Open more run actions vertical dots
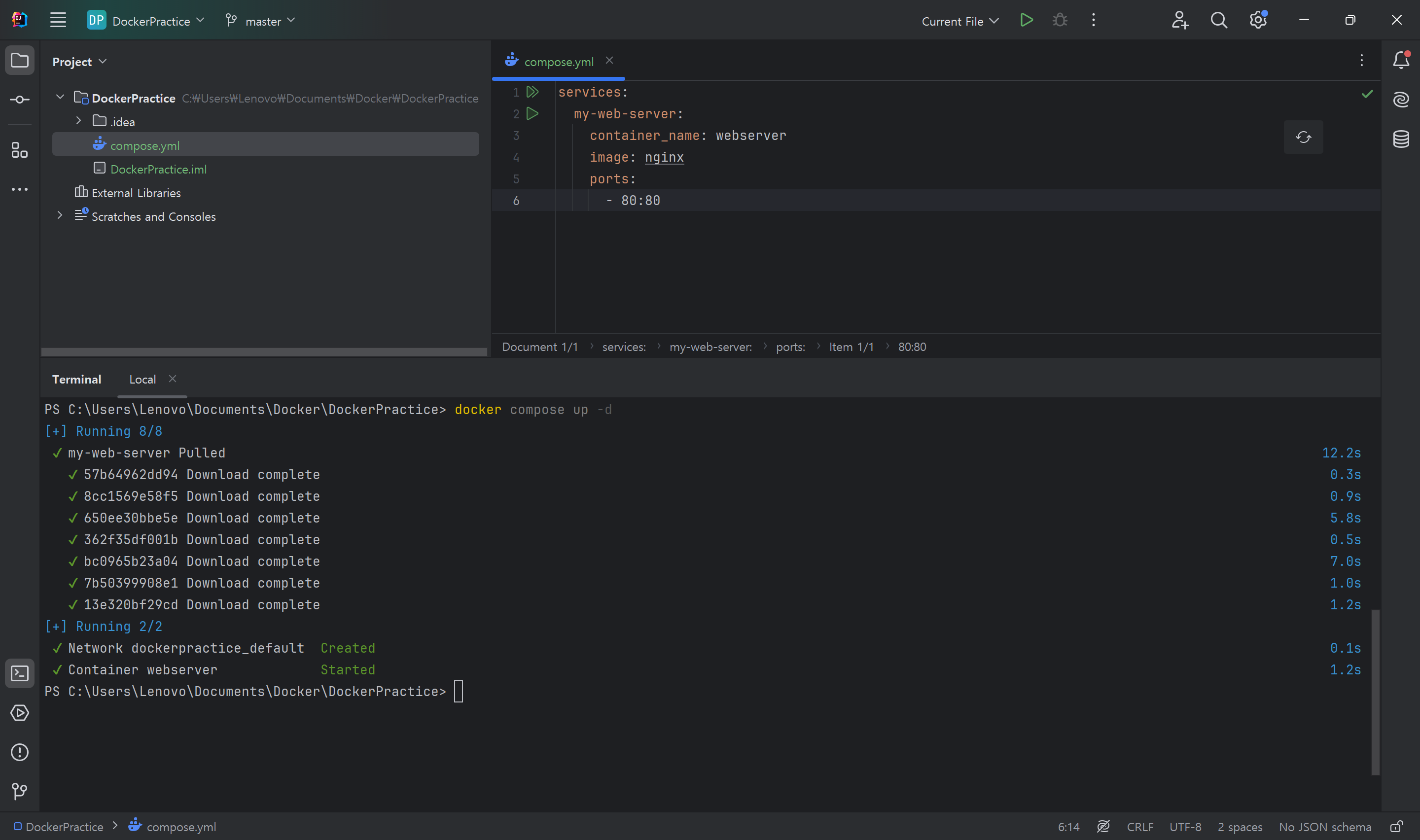Viewport: 1420px width, 840px height. tap(1094, 20)
